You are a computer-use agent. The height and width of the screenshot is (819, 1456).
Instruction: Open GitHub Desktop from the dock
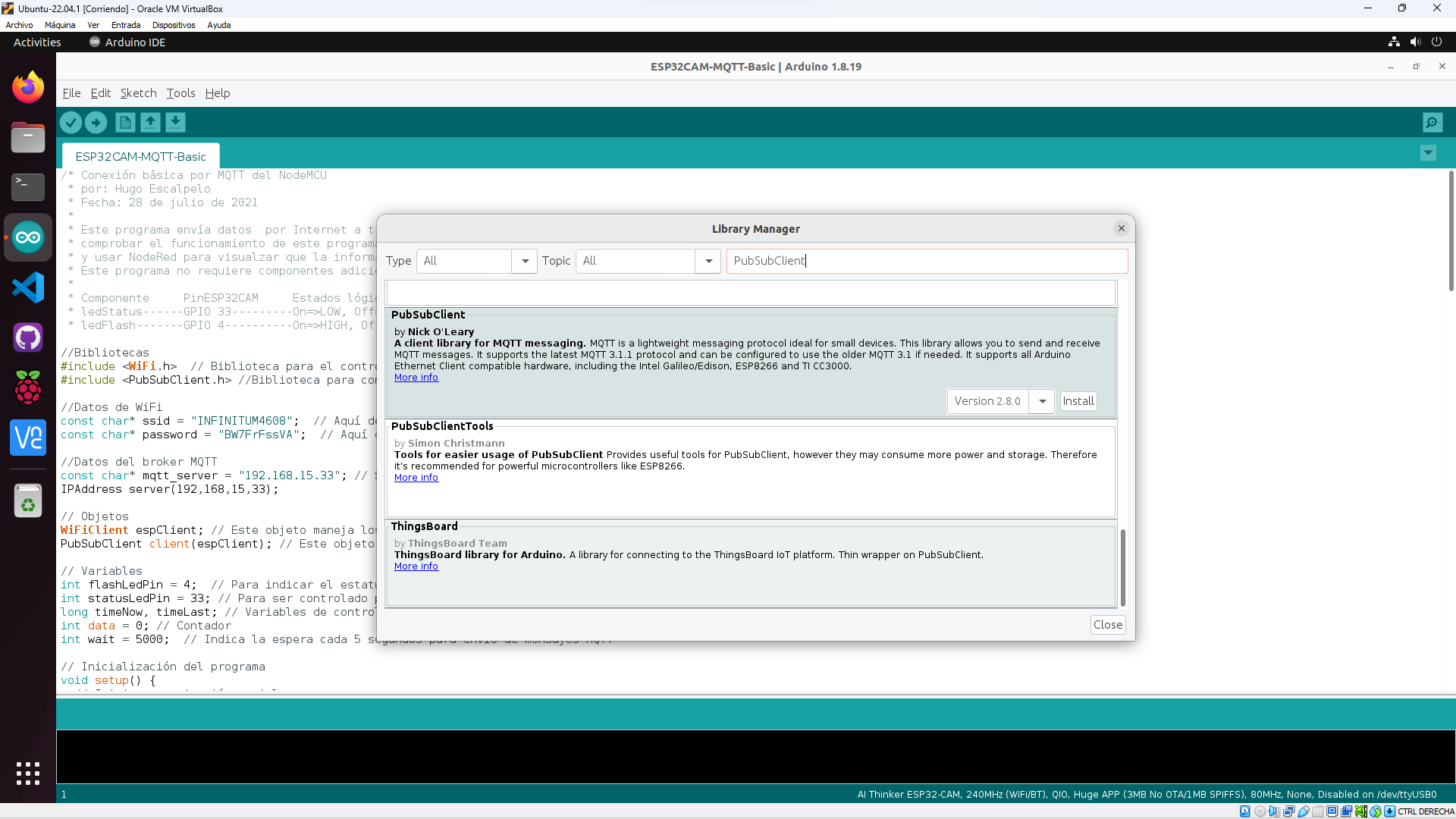[x=28, y=337]
